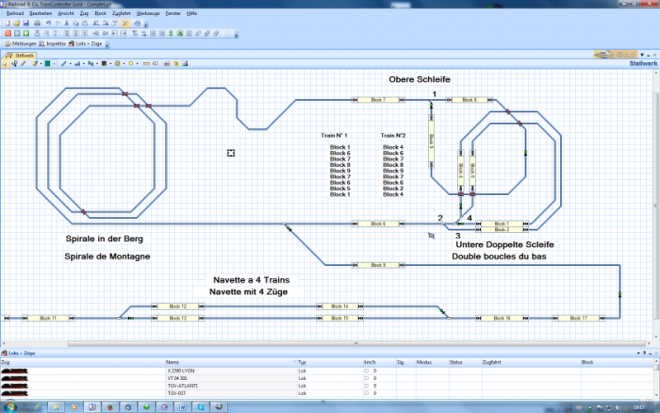
Task: Click Block 1 in lower double loop
Action: (x=502, y=224)
